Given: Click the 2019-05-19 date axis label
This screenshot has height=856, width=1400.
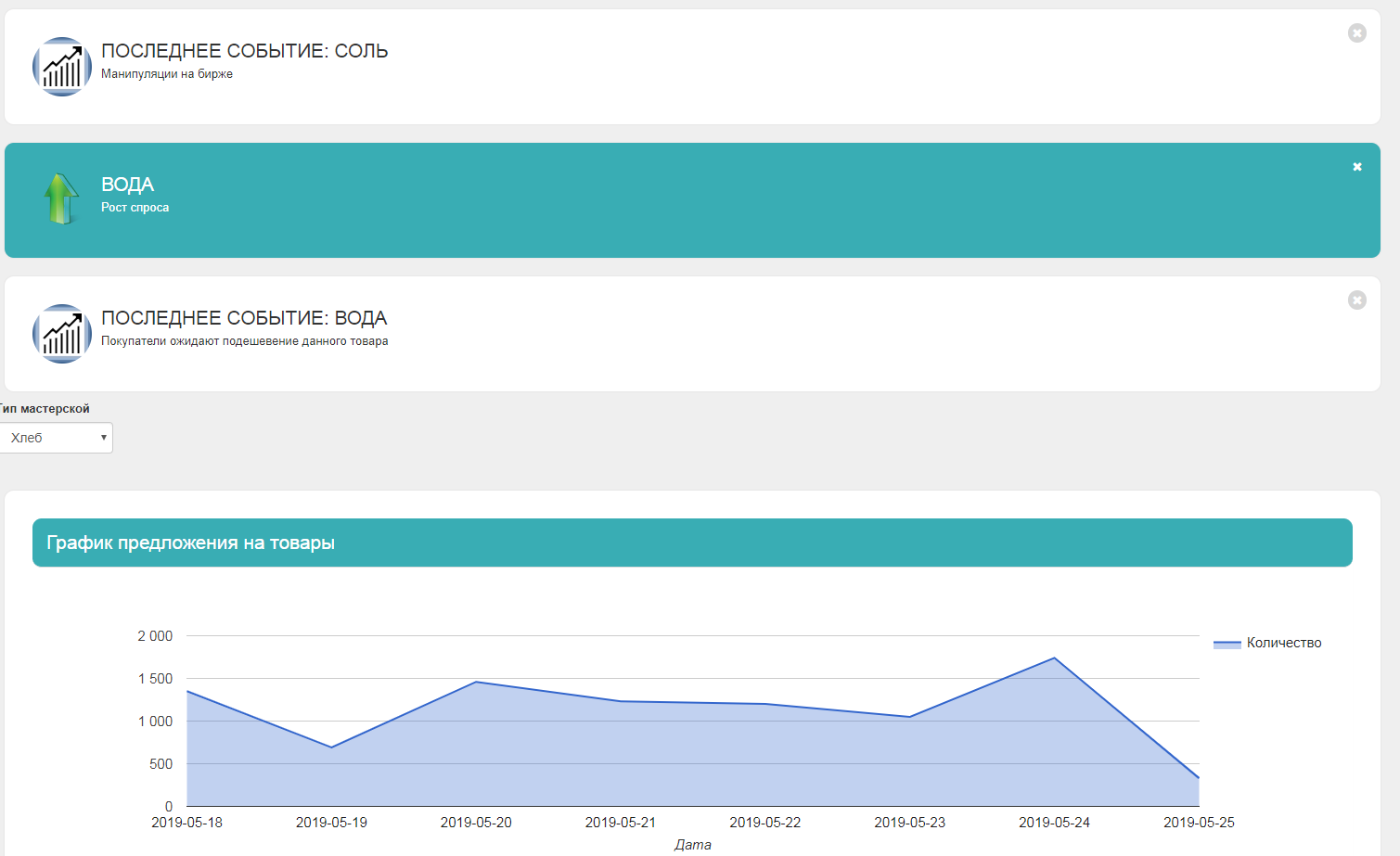Looking at the screenshot, I should coord(331,823).
